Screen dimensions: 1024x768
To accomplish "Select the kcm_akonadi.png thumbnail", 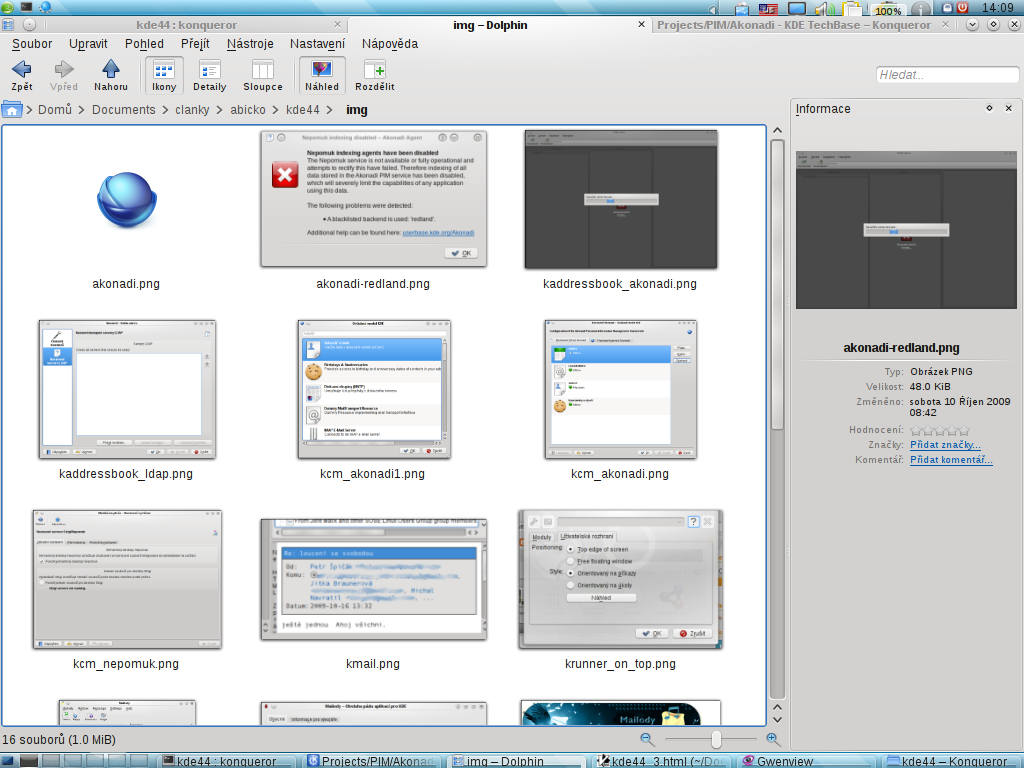I will click(620, 389).
